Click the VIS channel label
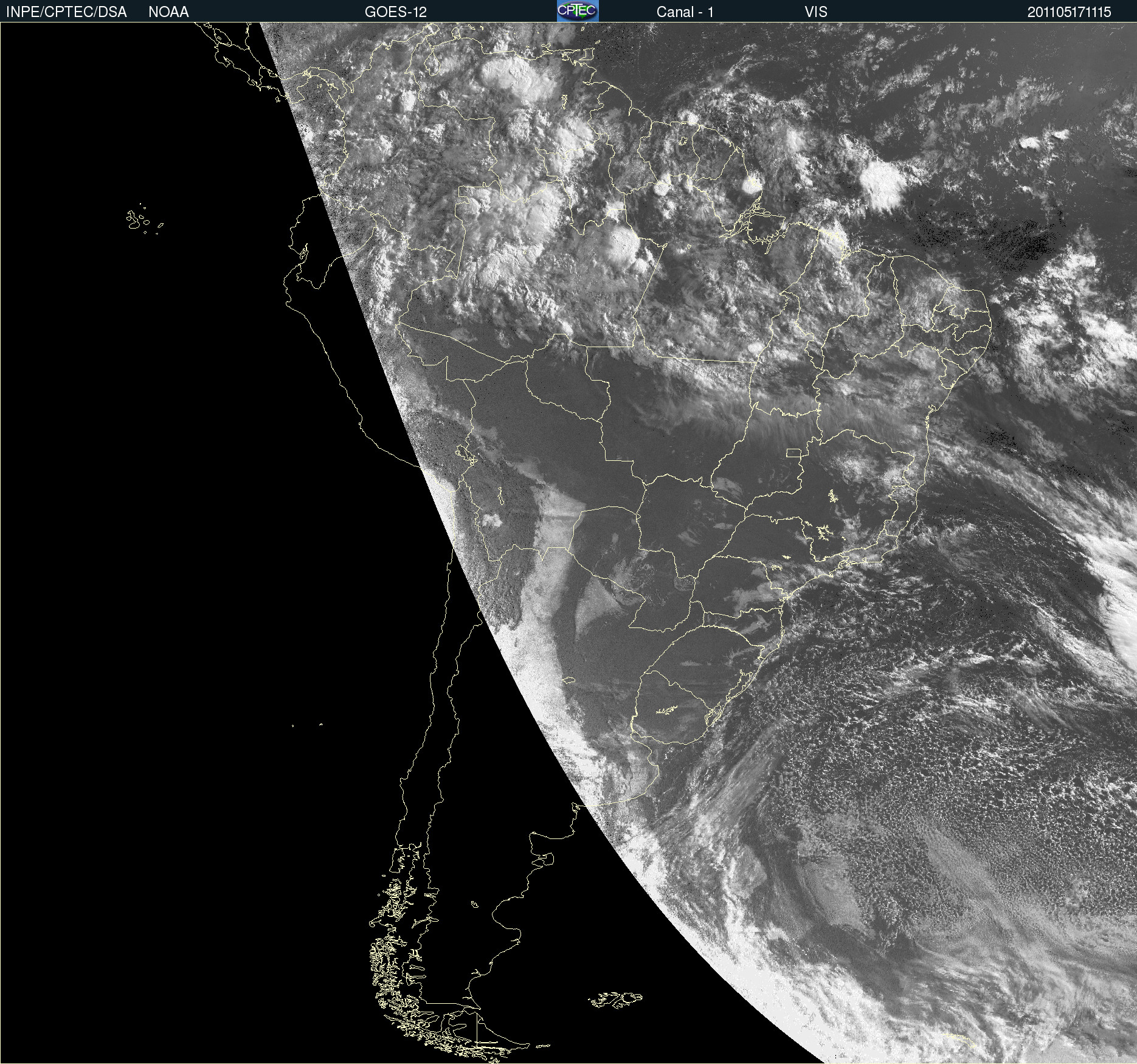 [x=816, y=12]
